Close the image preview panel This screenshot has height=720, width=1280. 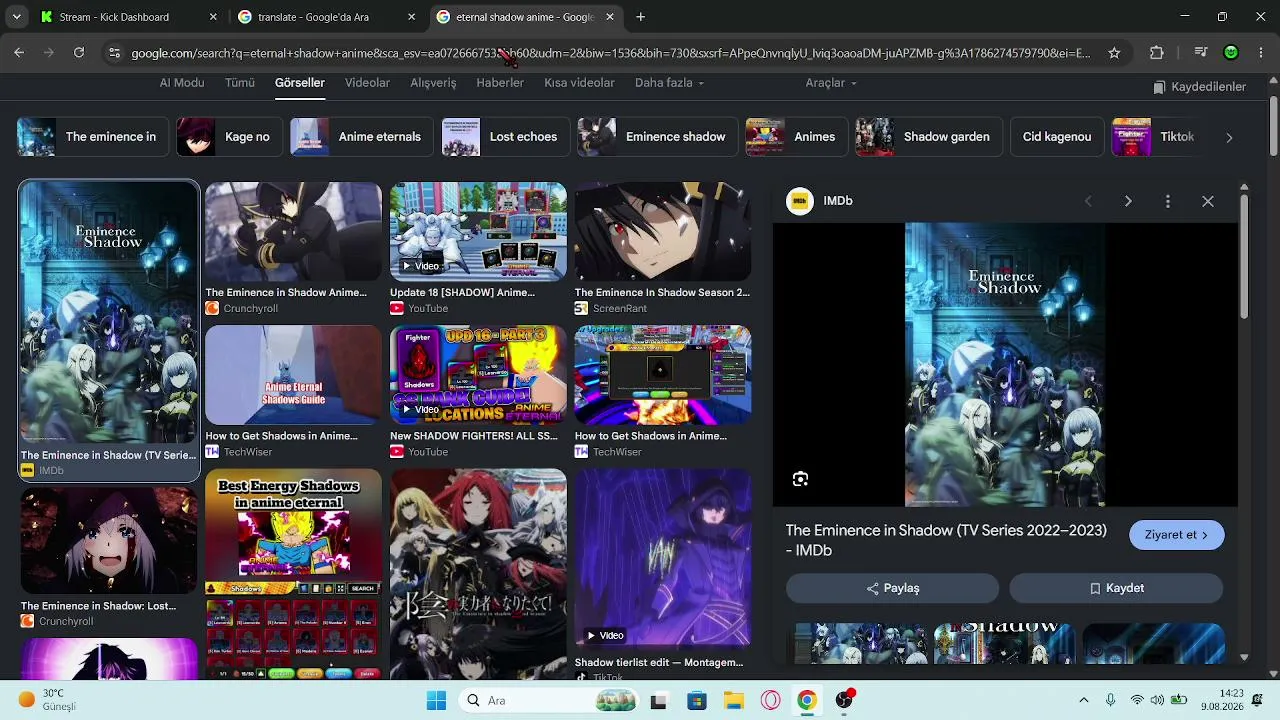point(1208,201)
